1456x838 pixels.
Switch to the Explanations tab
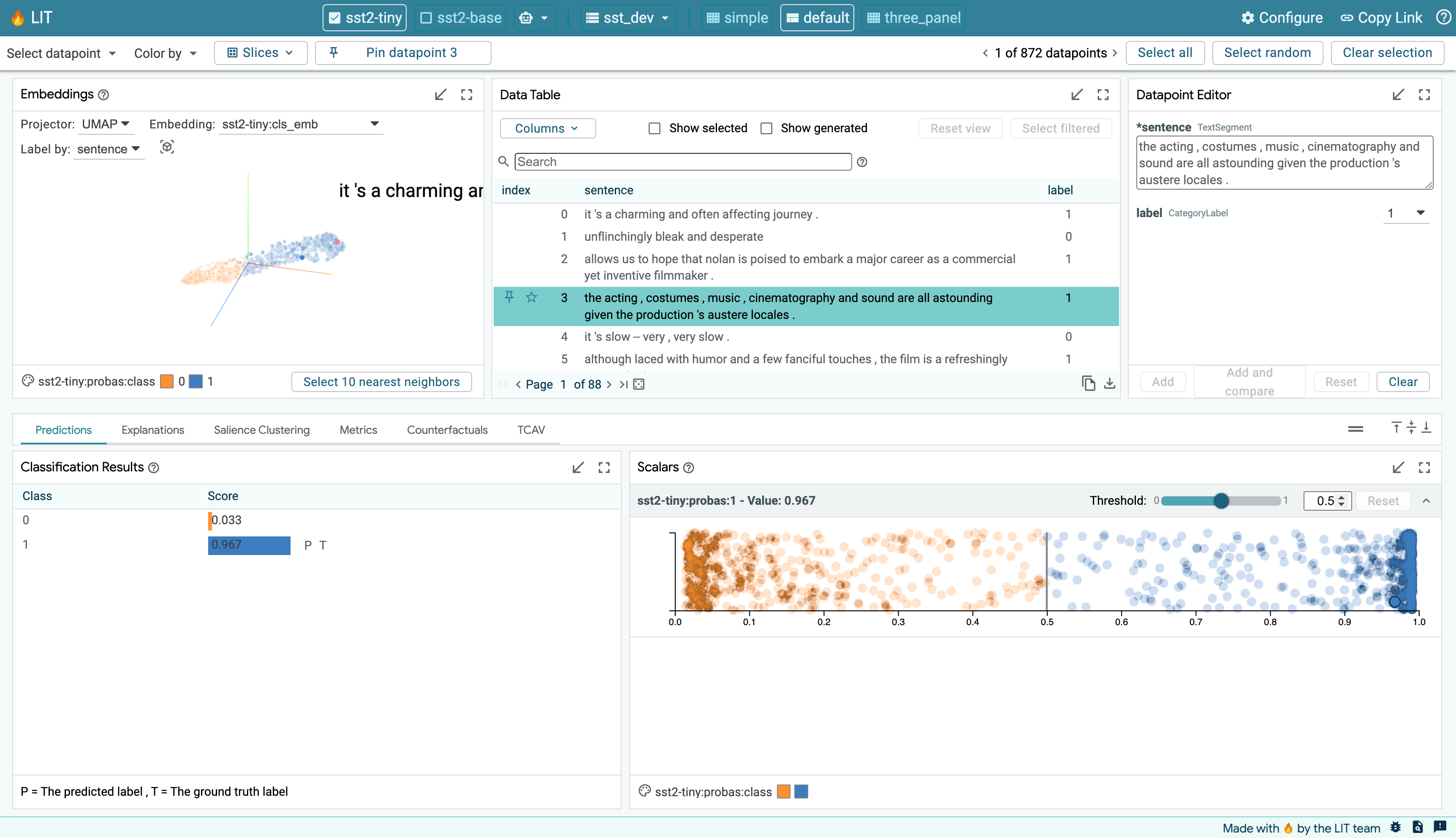[x=152, y=429]
